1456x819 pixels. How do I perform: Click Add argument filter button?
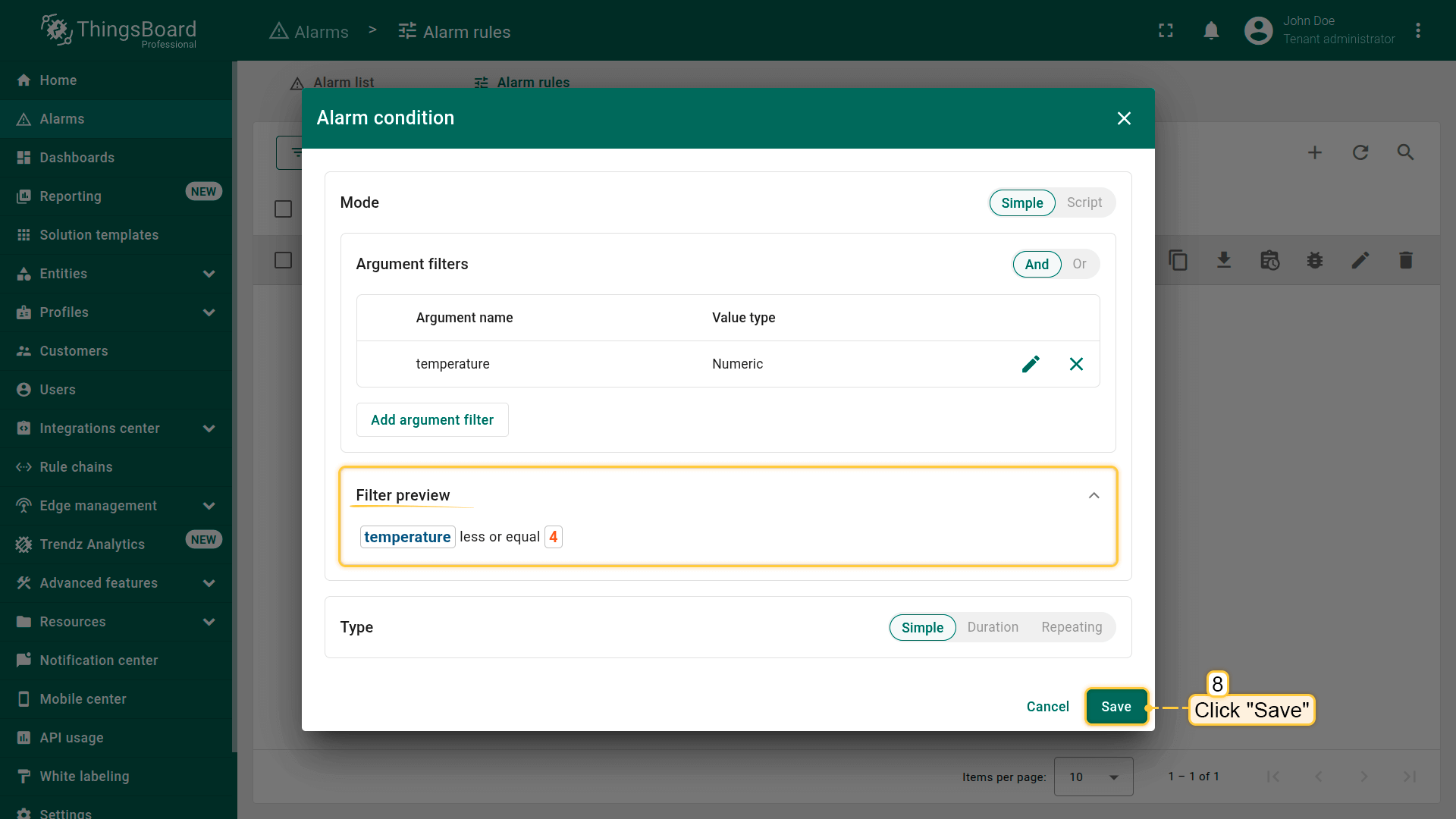(432, 420)
